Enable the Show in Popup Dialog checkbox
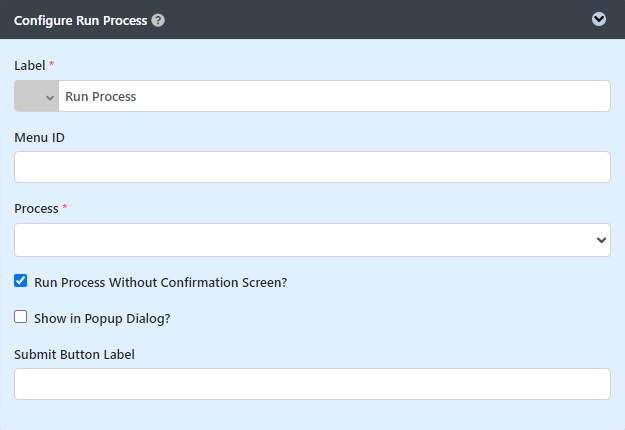The image size is (625, 430). point(21,317)
